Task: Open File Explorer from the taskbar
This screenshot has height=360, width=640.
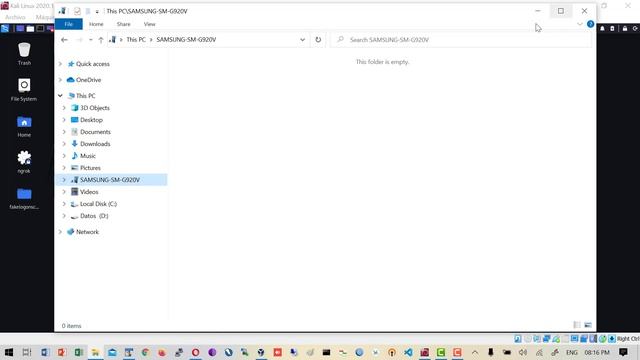Action: tap(96, 352)
